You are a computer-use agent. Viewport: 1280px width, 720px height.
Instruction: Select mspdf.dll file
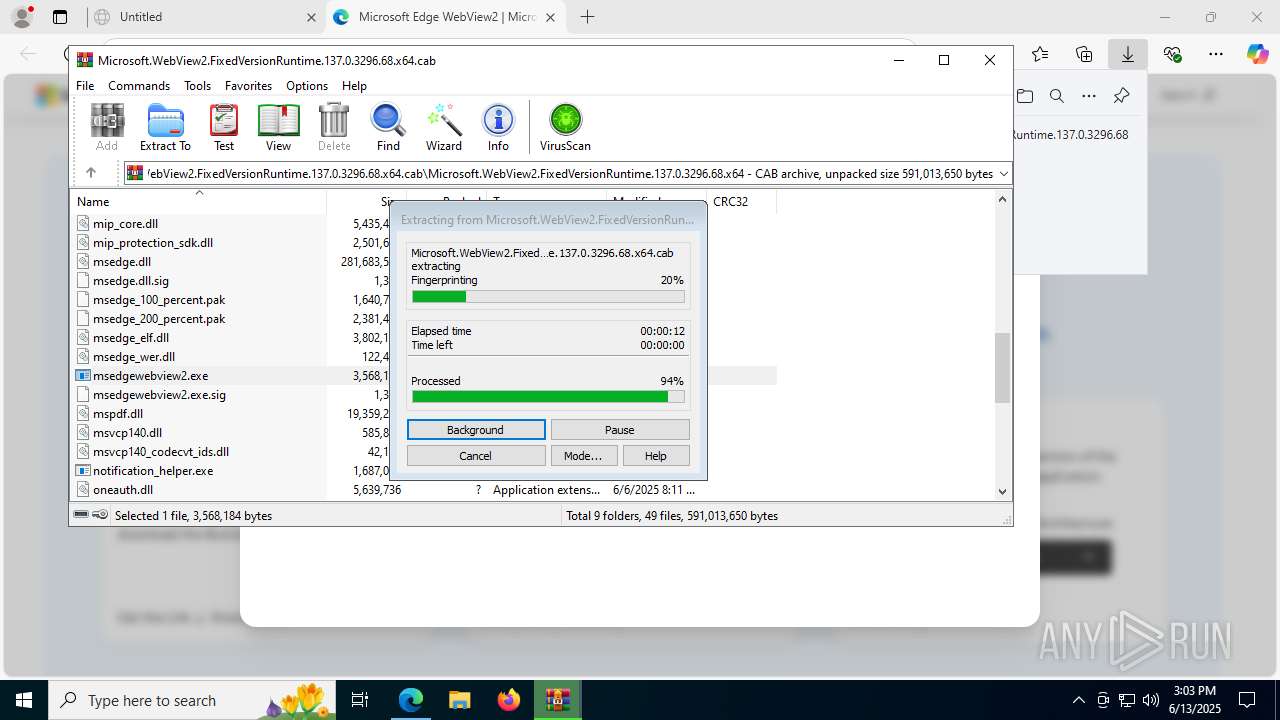coord(117,414)
